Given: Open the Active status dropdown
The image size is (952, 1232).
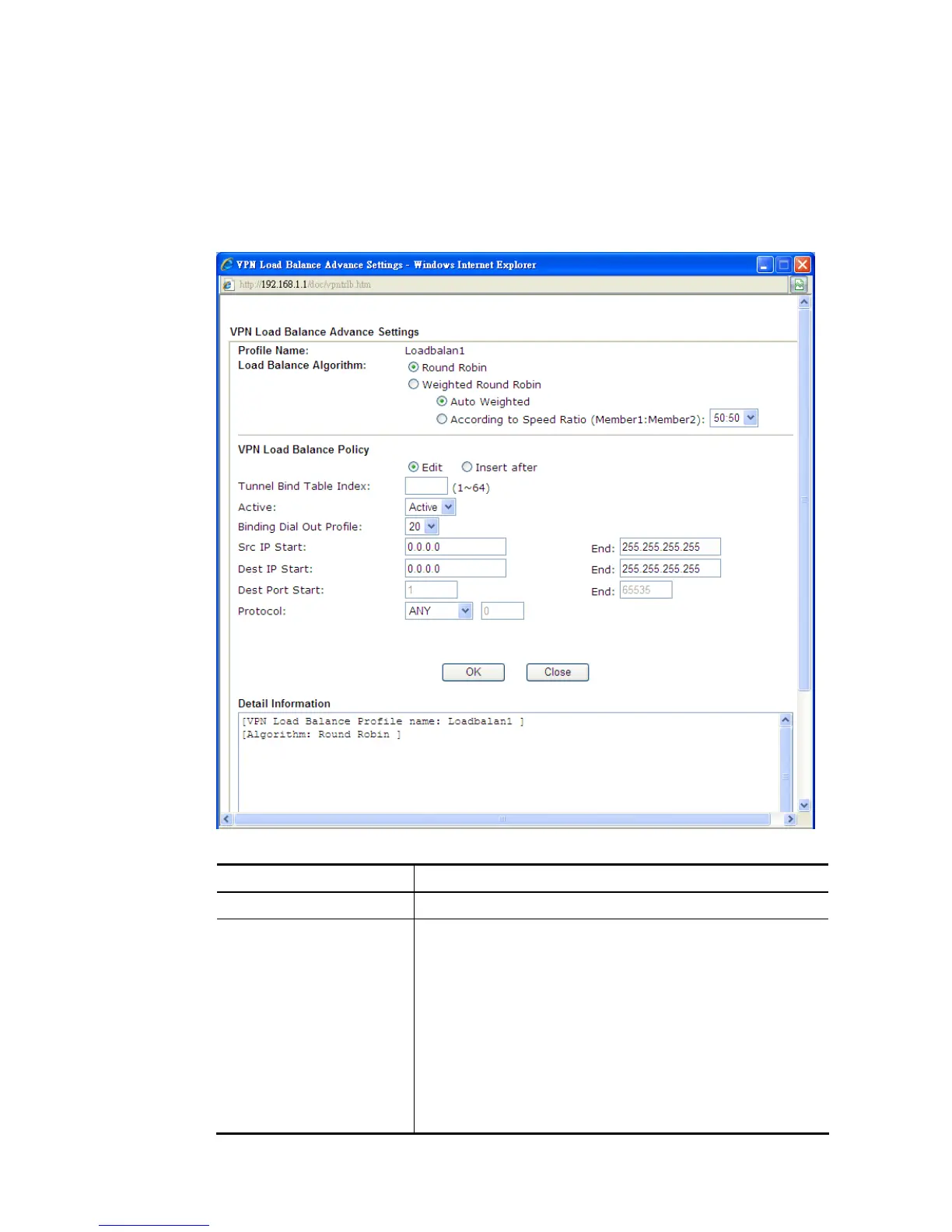Looking at the screenshot, I should [430, 507].
